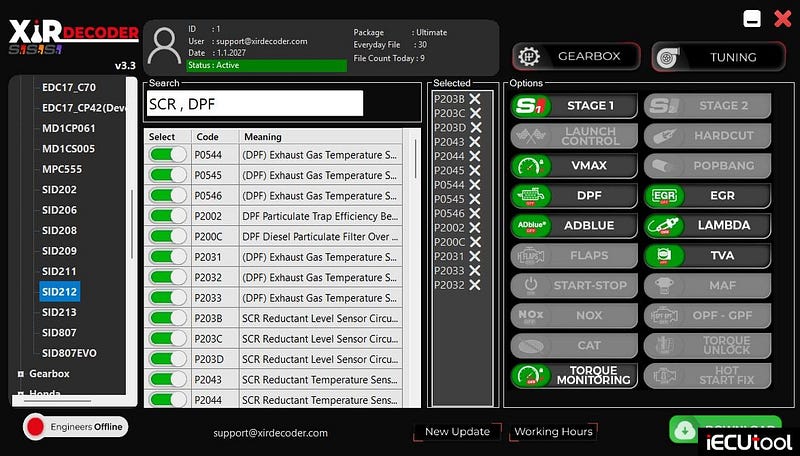
Task: Click the download cloud icon
Action: pos(685,431)
